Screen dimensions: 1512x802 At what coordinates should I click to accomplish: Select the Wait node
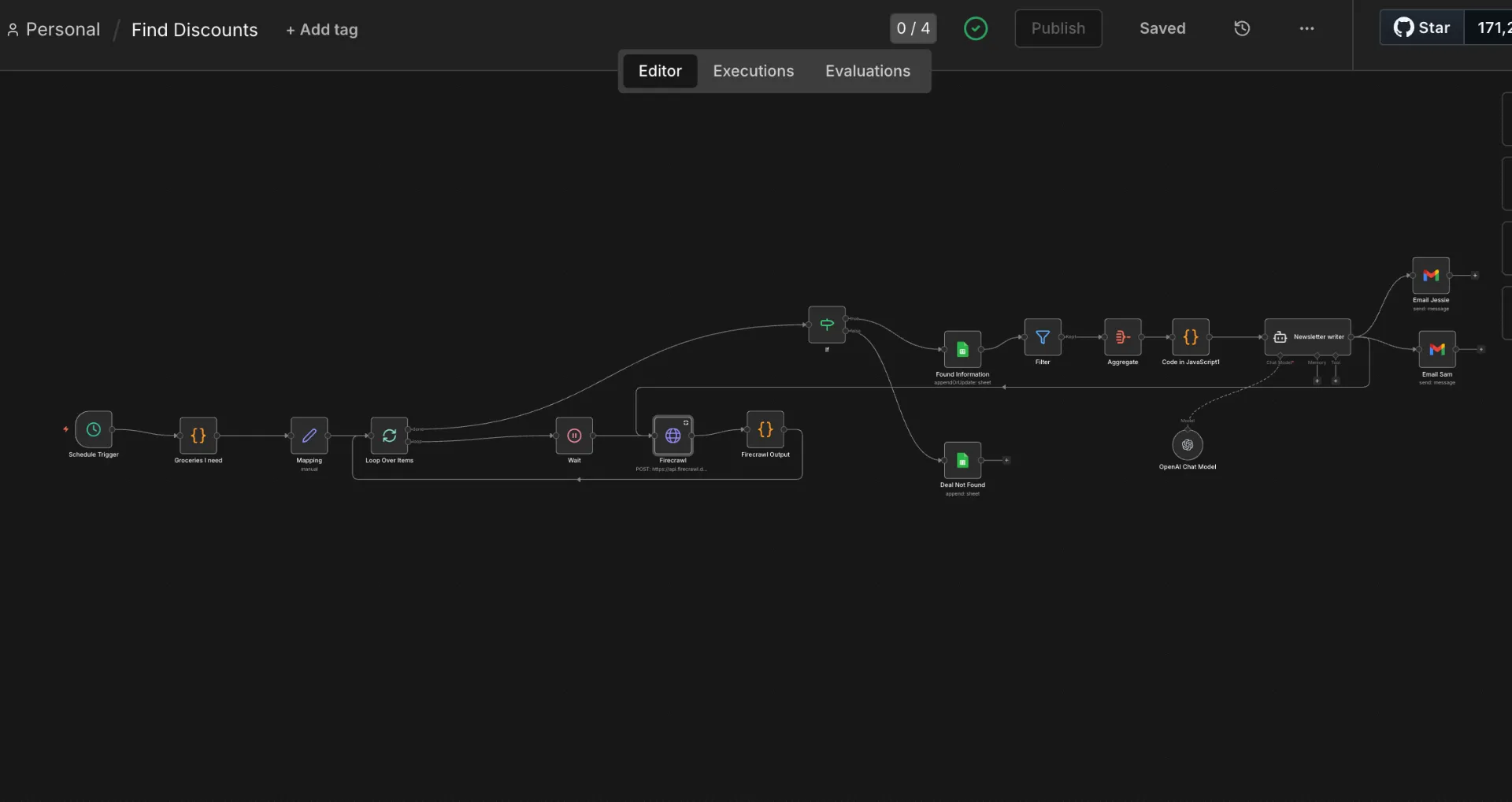point(574,435)
